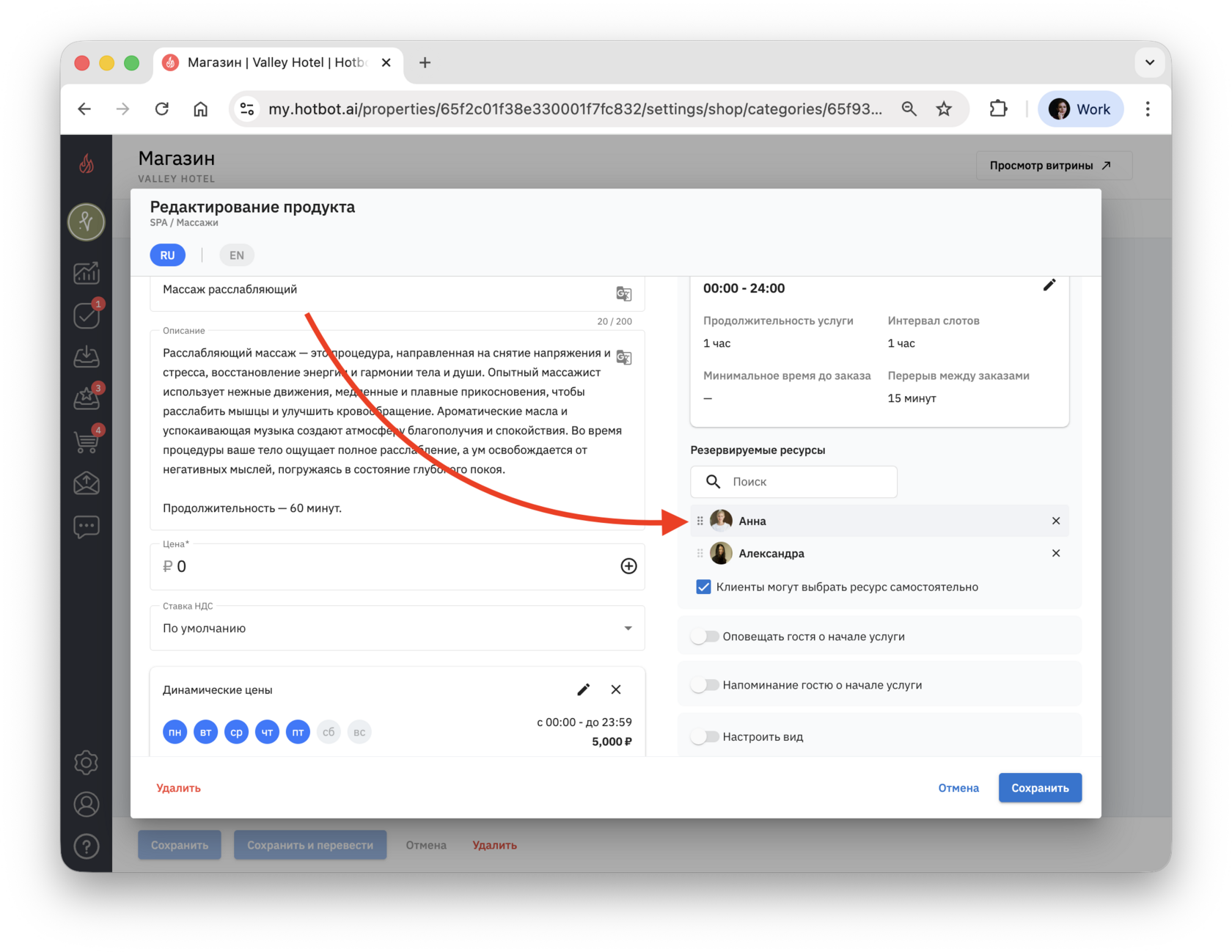Open the tasks checkmark icon with badge 1
Screen dimensions: 1232x952
pos(87,315)
